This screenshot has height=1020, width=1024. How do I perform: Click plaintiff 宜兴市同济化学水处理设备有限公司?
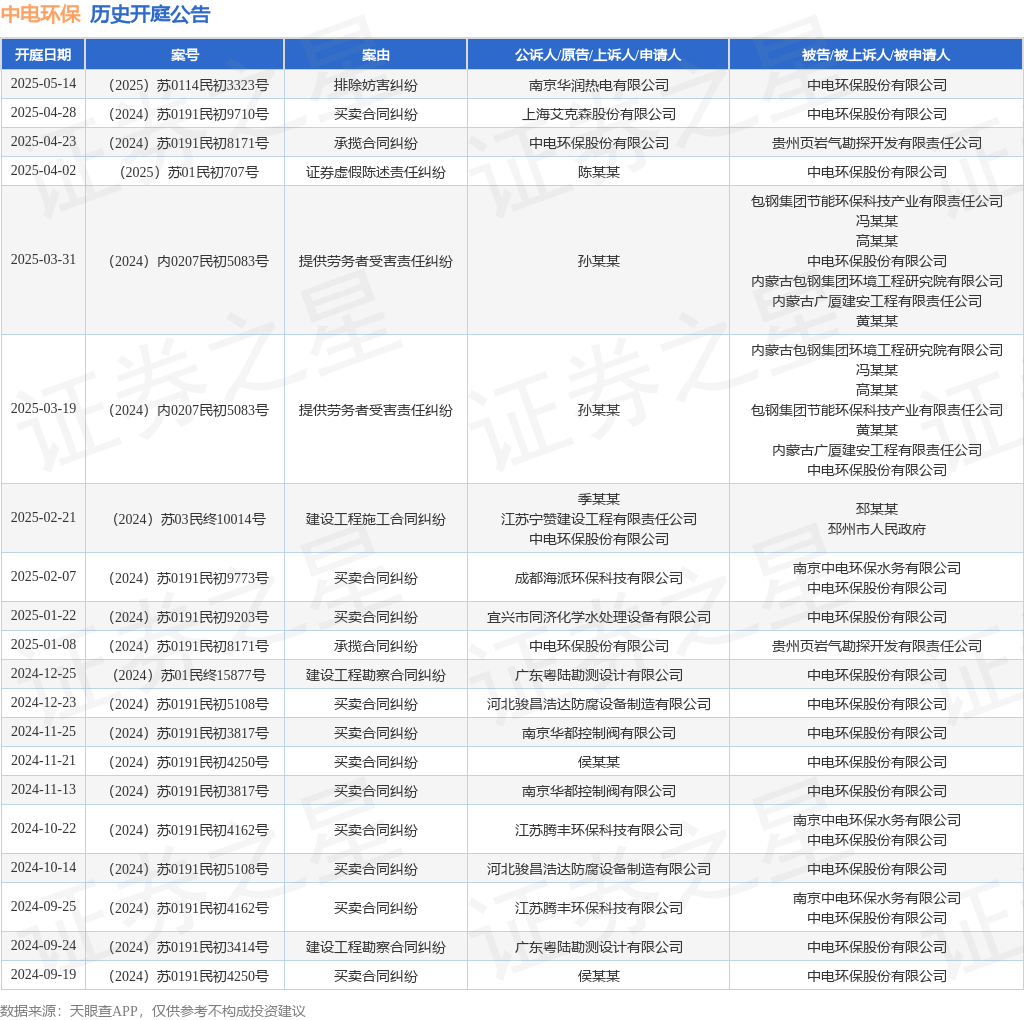tap(598, 617)
